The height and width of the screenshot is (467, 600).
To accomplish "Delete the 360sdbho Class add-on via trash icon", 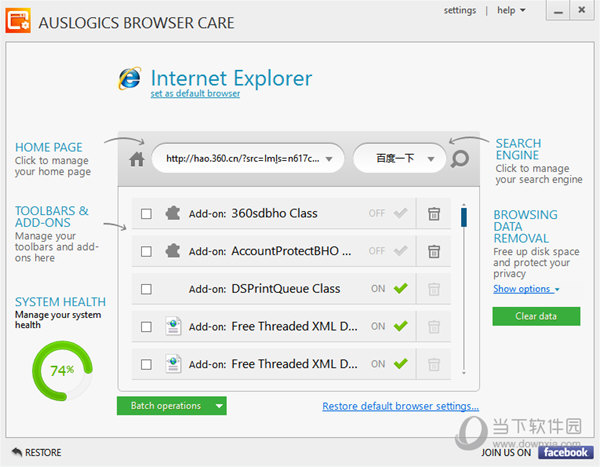I will tap(434, 214).
